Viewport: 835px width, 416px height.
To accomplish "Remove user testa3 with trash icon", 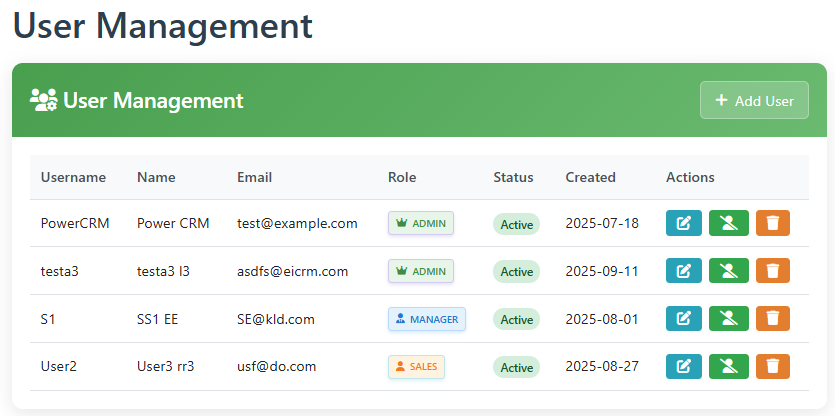I will 773,271.
